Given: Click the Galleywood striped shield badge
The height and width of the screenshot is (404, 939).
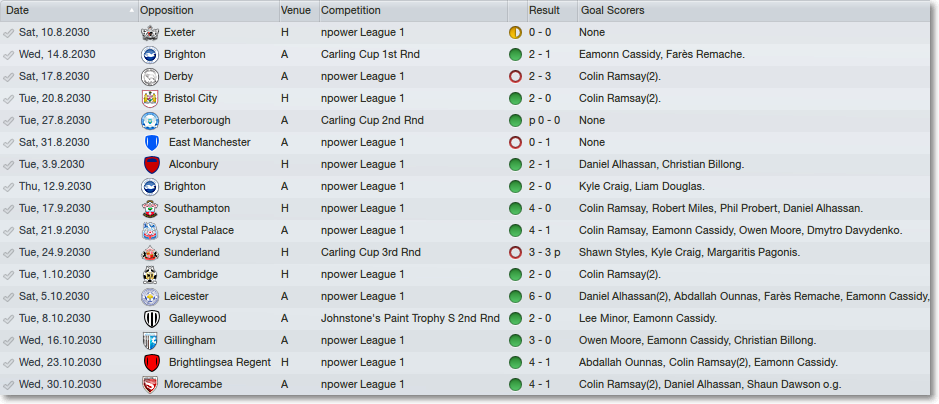Looking at the screenshot, I should (152, 319).
